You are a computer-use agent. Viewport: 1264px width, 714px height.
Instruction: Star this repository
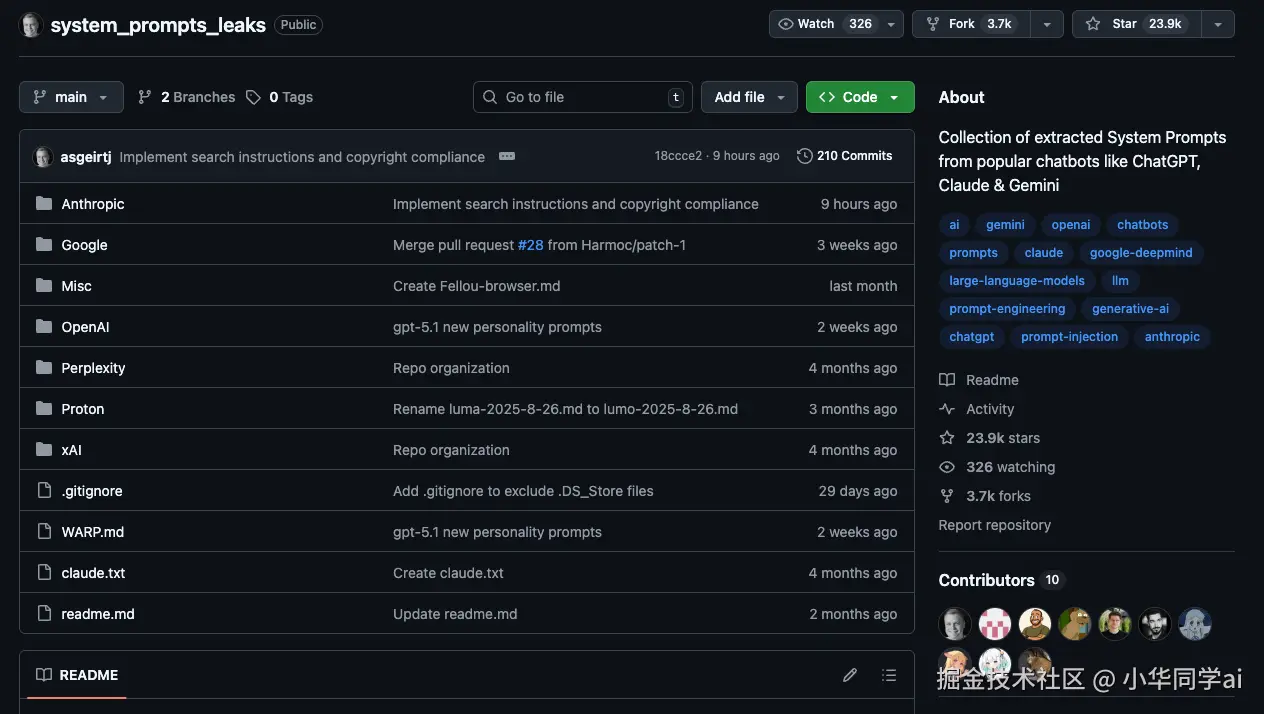point(1134,24)
